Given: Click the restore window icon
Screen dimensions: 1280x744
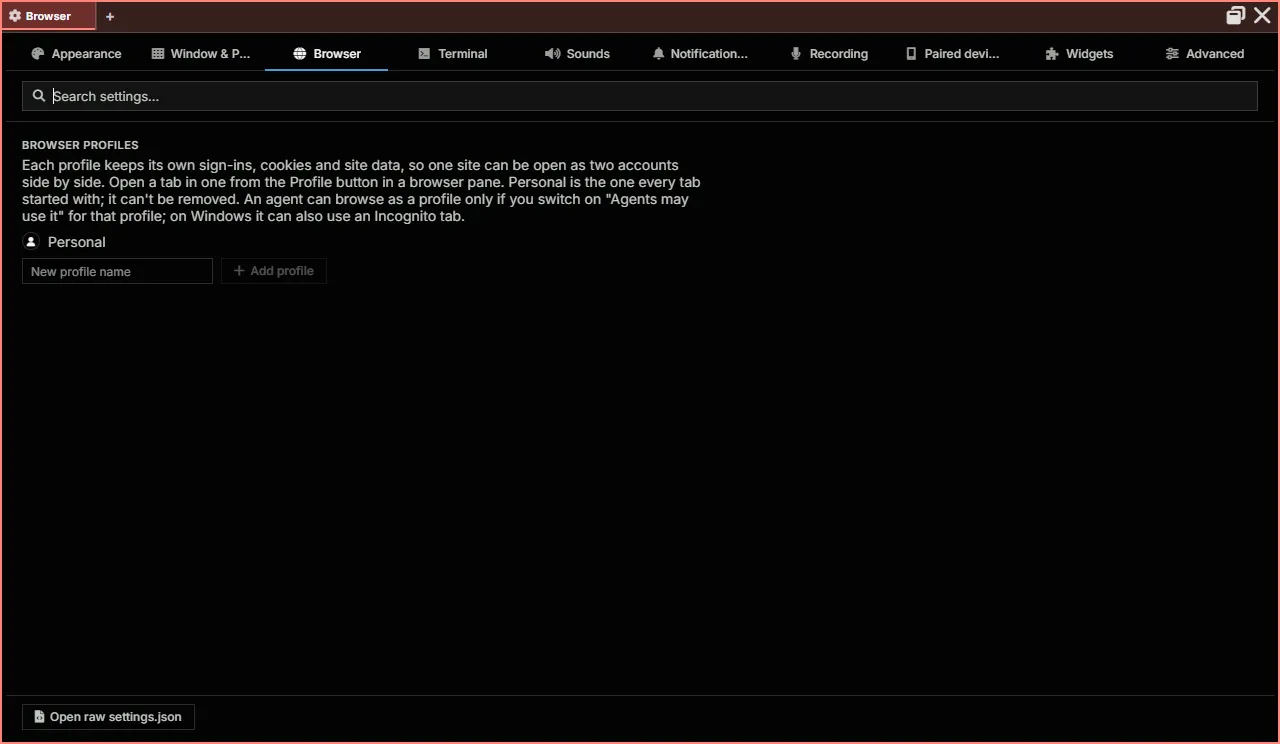Looking at the screenshot, I should tap(1236, 15).
